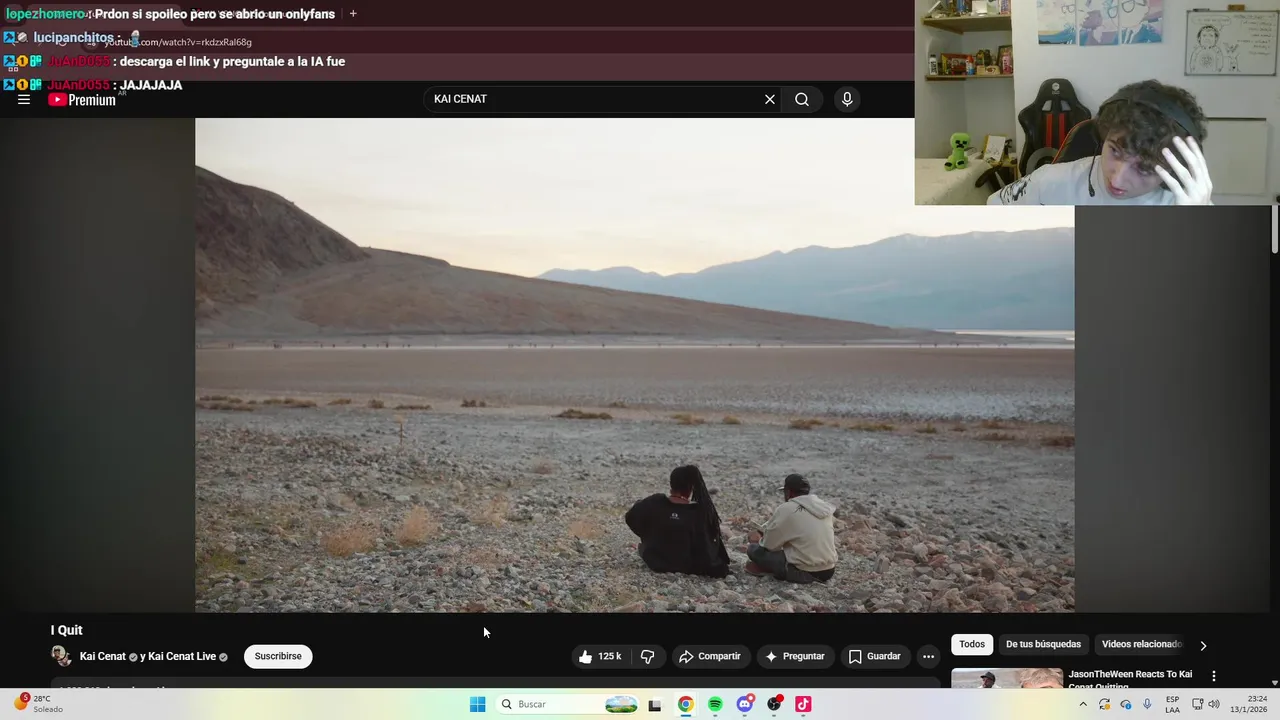Change the ESP LAA input language
Image resolution: width=1280 pixels, height=720 pixels.
pyautogui.click(x=1172, y=704)
